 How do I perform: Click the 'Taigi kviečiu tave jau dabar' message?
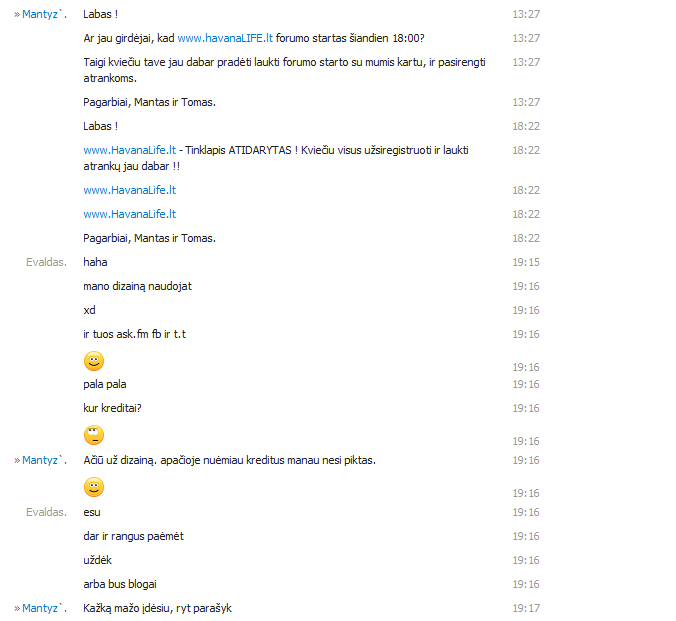[x=285, y=70]
